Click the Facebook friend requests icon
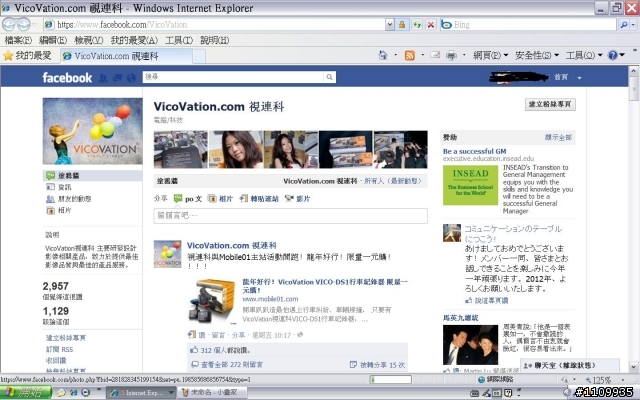Screen dimensions: 640x400 click(x=103, y=78)
